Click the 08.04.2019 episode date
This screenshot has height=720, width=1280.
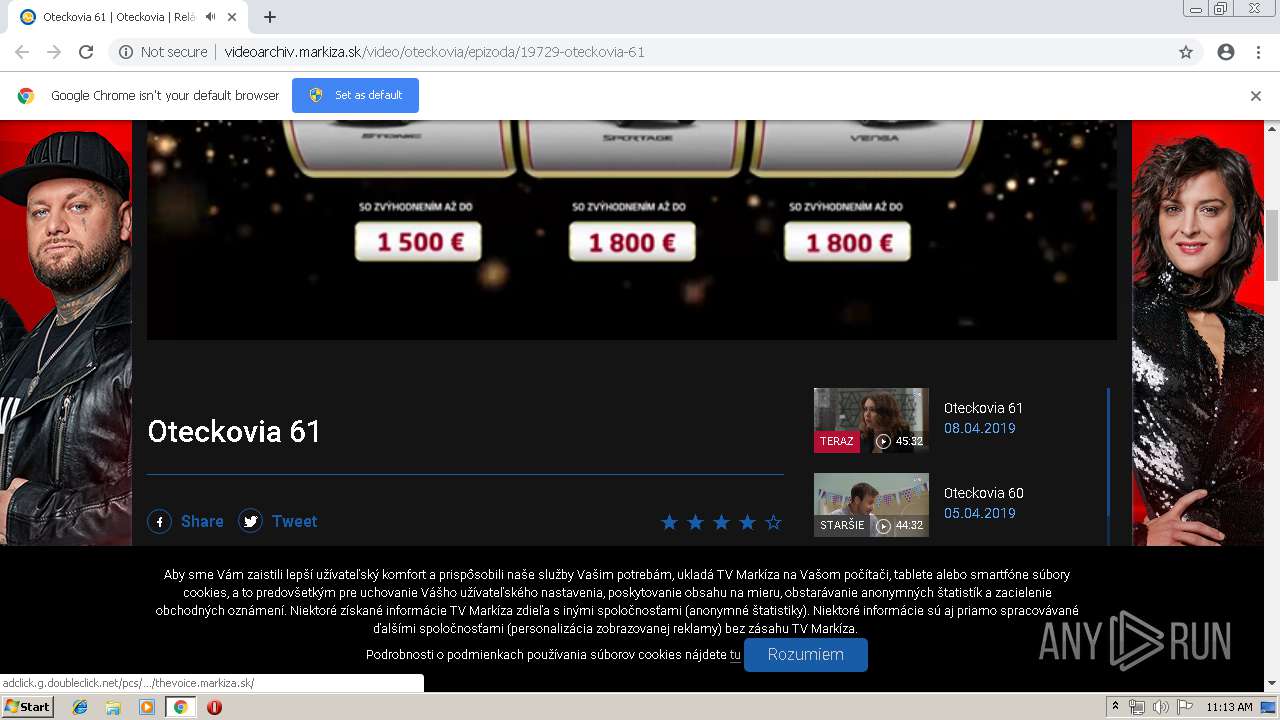979,428
